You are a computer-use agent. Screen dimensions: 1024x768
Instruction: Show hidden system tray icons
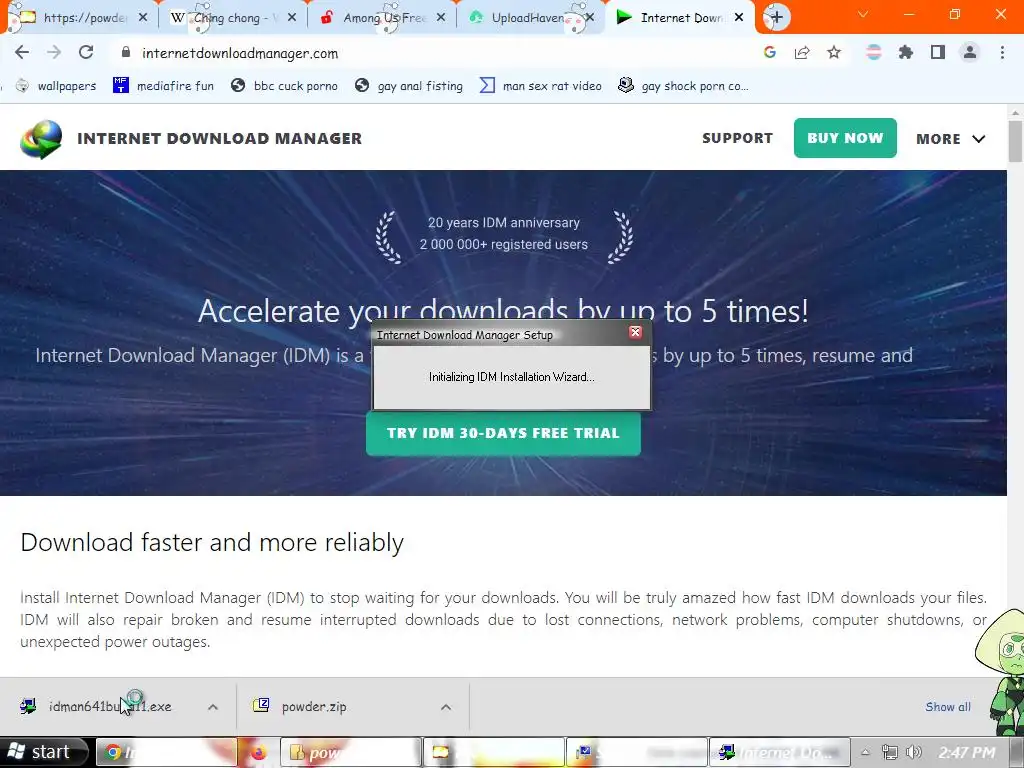(865, 752)
